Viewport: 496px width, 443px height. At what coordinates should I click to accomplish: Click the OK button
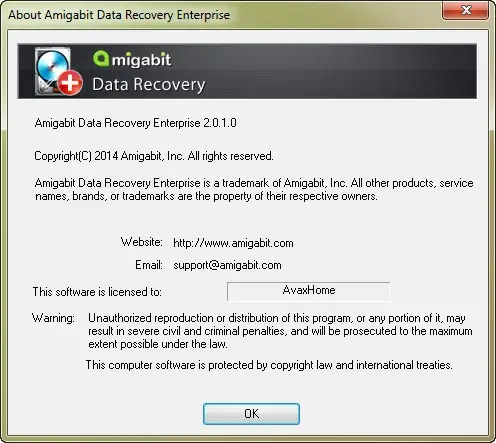tap(251, 414)
